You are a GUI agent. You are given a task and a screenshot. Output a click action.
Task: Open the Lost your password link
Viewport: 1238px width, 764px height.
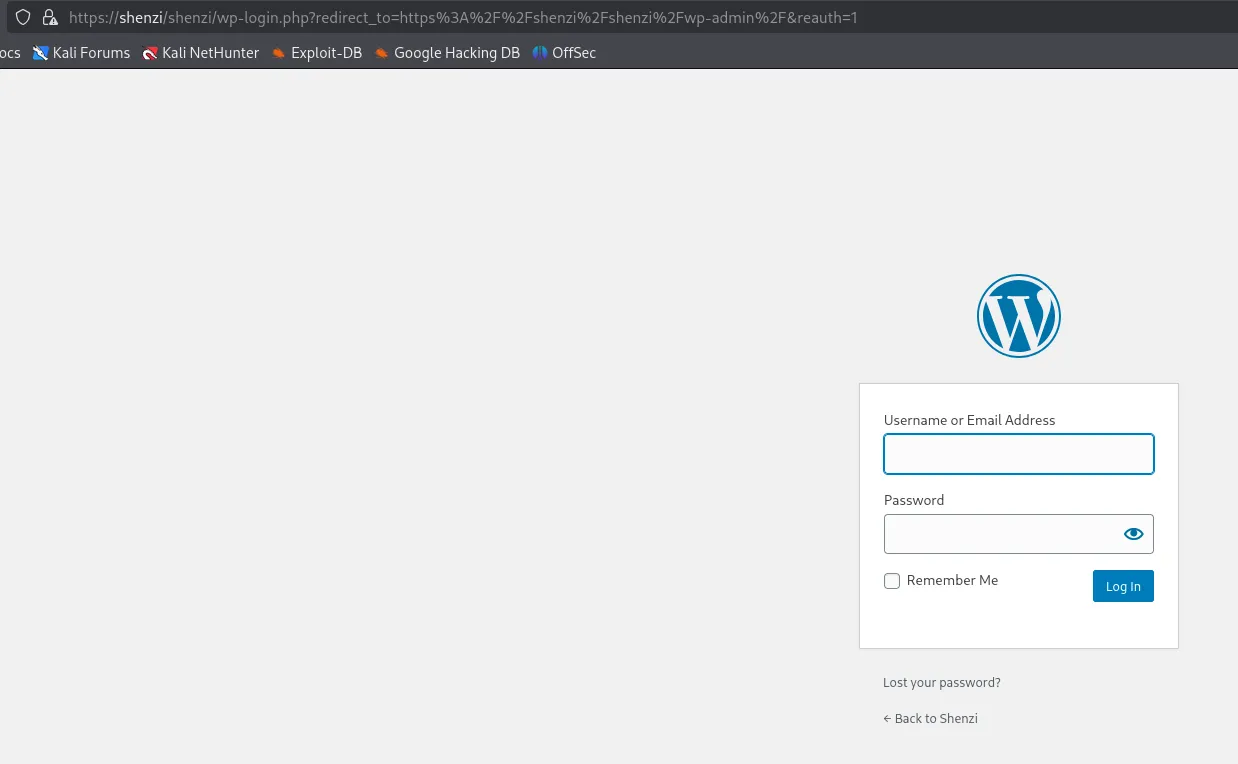point(941,683)
